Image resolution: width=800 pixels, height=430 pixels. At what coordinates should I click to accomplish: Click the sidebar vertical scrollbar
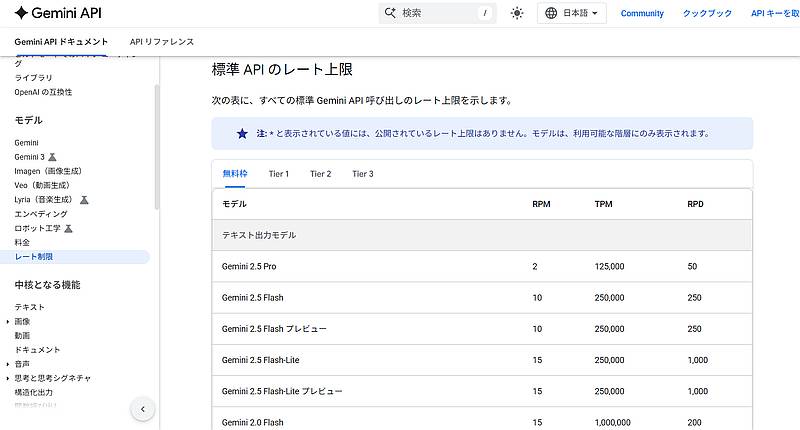point(157,147)
